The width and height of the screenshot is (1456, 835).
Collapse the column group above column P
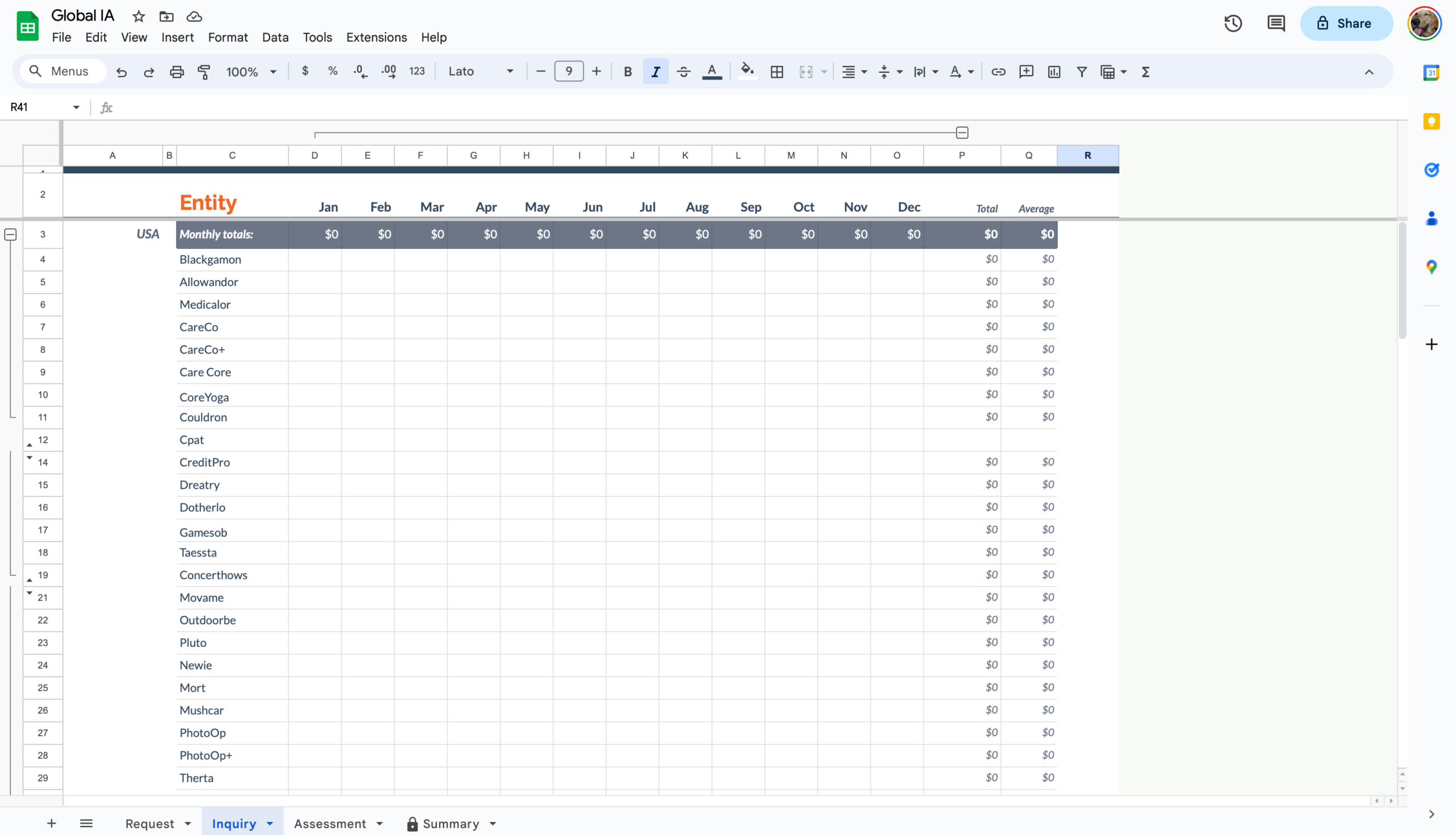[962, 133]
